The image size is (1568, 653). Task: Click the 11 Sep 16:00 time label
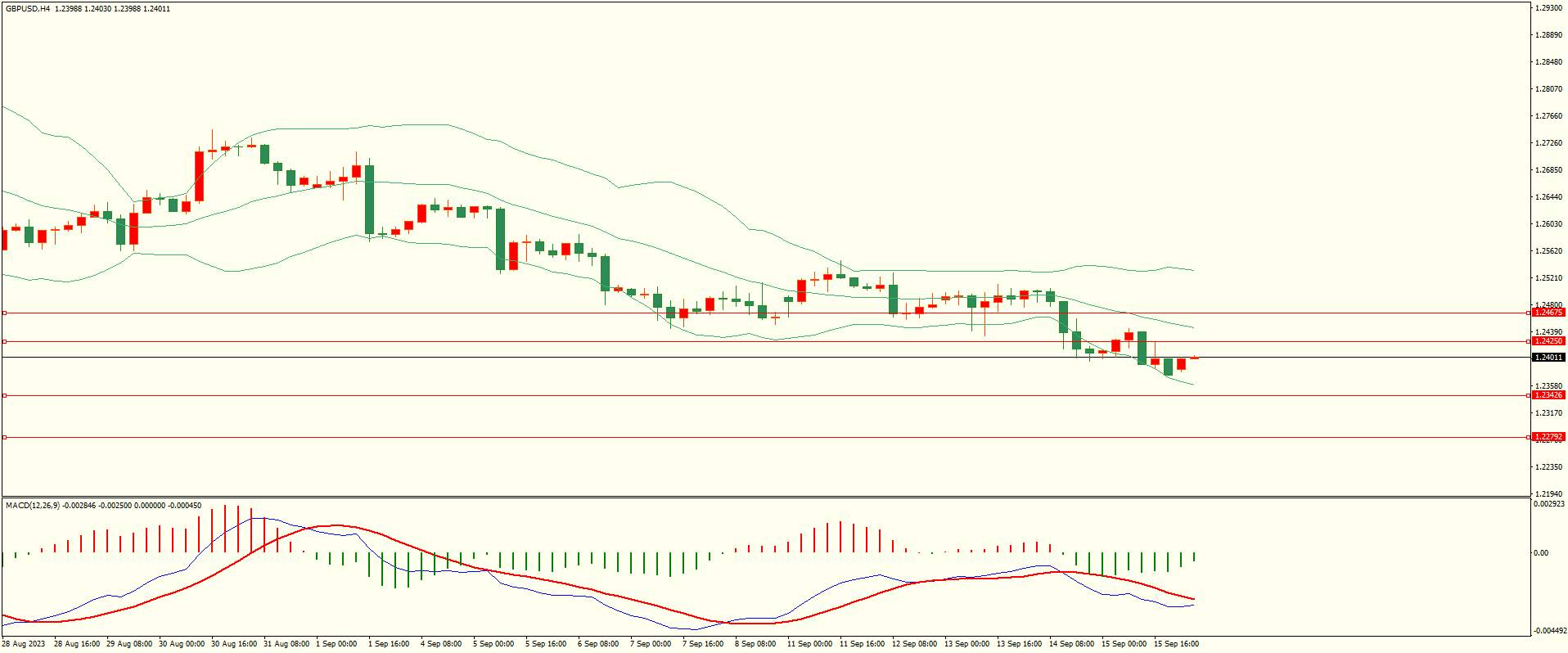click(862, 644)
